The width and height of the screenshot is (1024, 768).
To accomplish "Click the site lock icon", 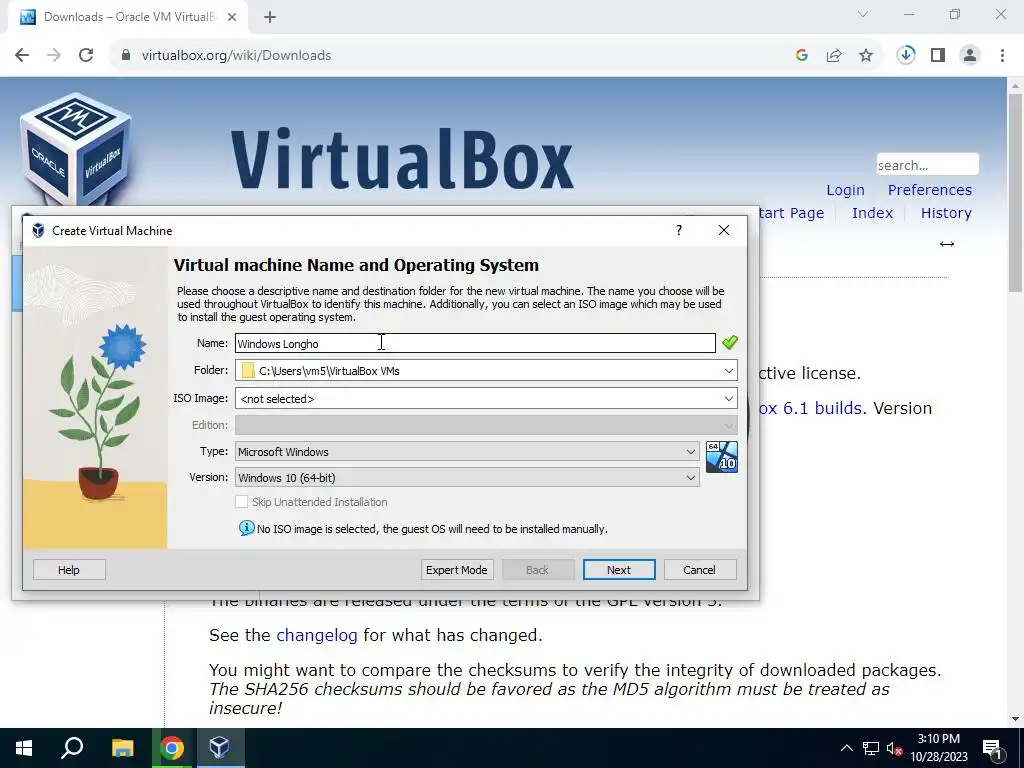I will [126, 56].
